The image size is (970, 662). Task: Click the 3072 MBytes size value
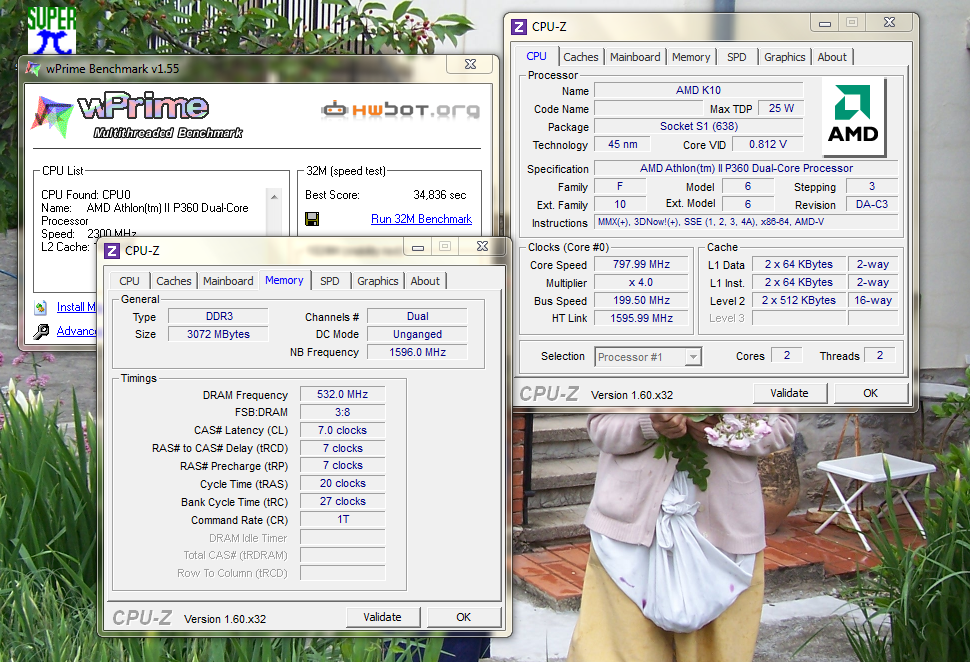(x=218, y=334)
